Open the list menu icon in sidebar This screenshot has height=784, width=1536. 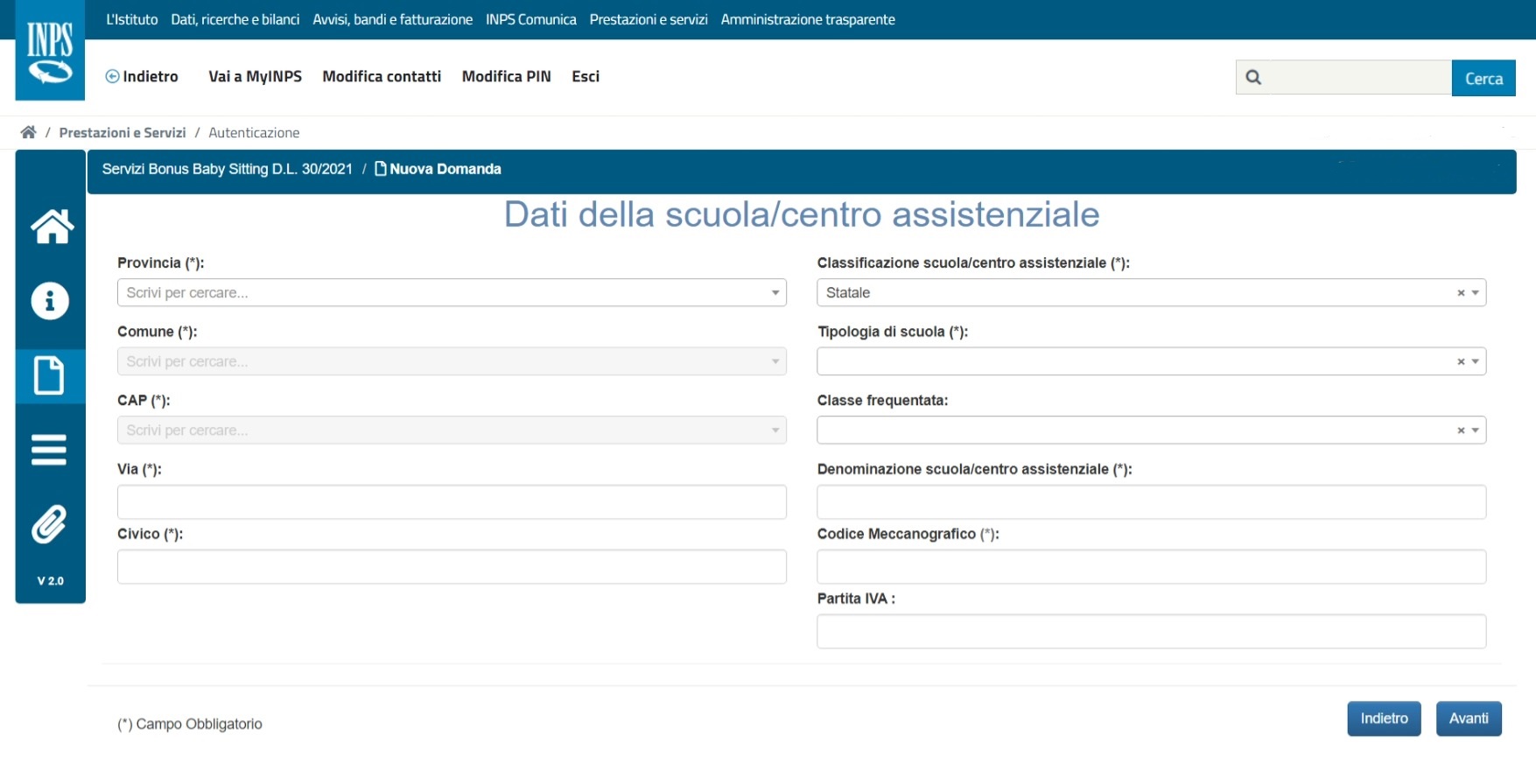click(x=49, y=450)
